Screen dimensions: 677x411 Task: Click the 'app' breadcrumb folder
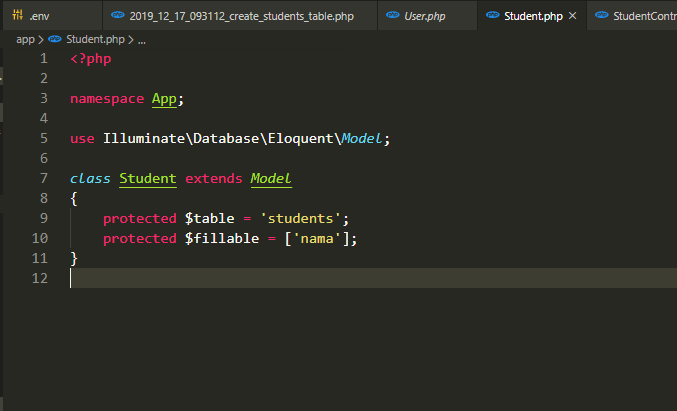coord(25,39)
